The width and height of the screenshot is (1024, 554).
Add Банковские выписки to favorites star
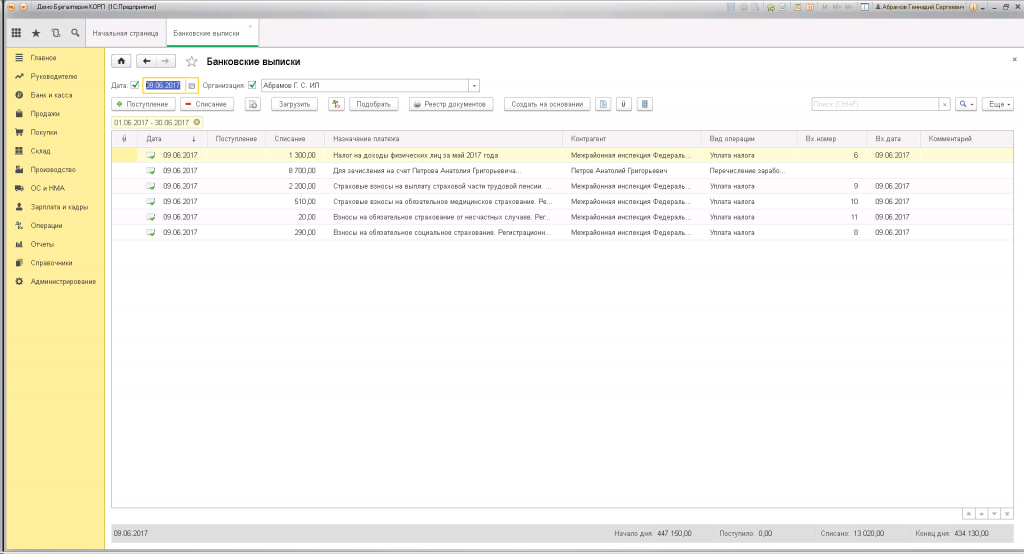coord(191,61)
